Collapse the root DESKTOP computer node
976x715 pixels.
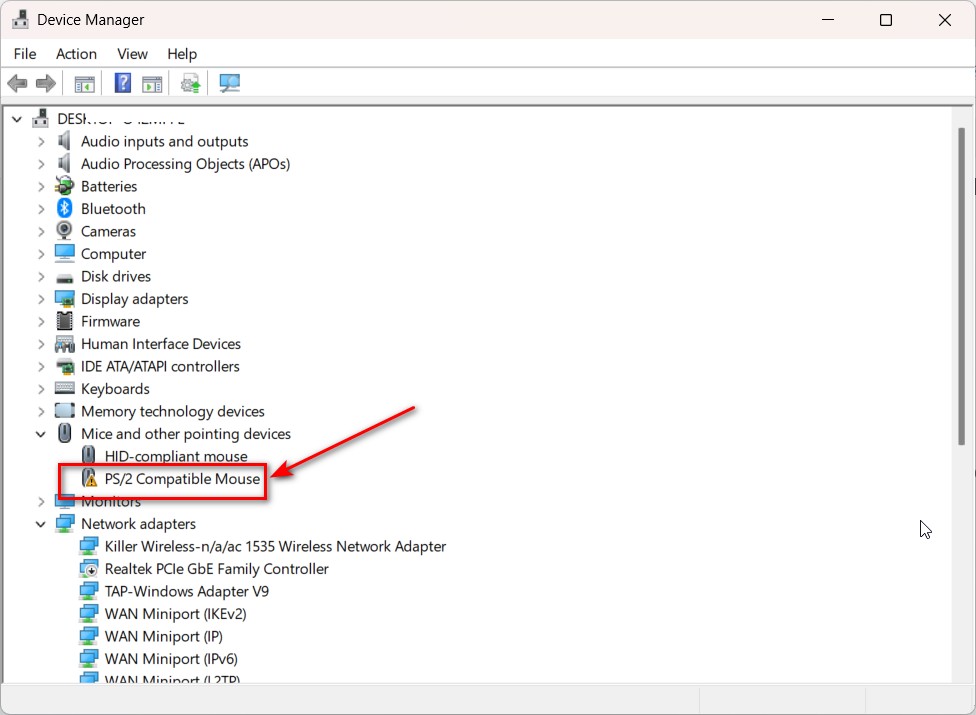(17, 119)
